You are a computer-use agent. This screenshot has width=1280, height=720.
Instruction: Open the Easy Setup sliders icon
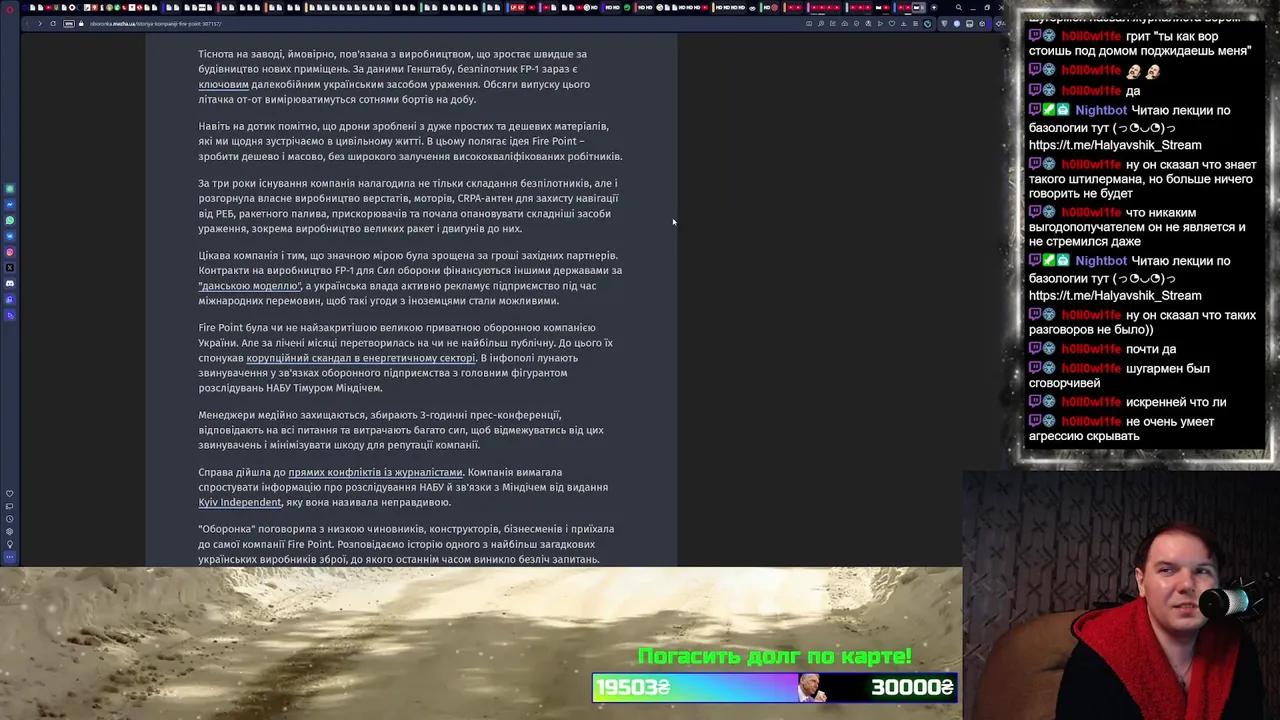pos(915,23)
